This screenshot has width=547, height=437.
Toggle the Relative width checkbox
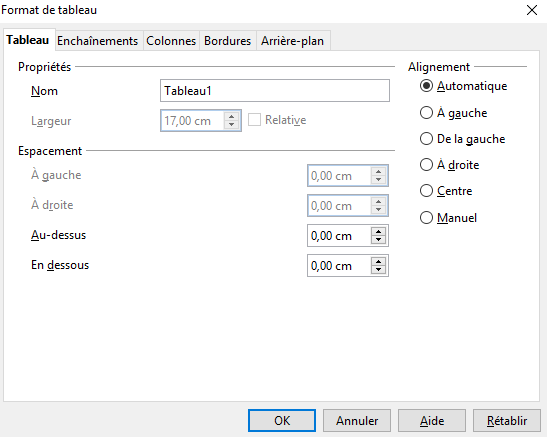tap(254, 120)
